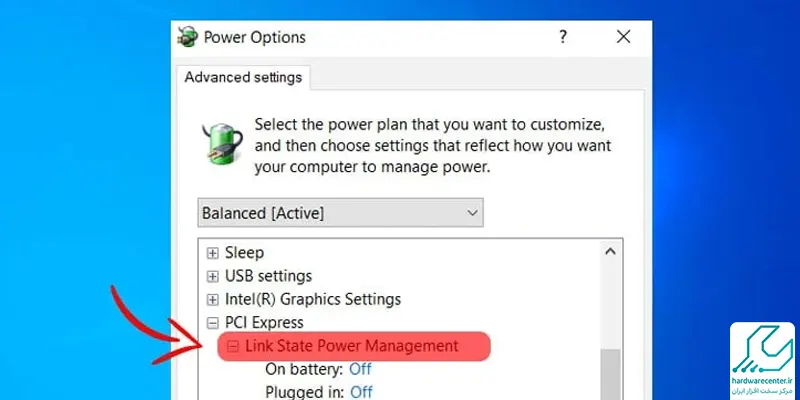This screenshot has width=800, height=400.
Task: Open the Balanced [Active] plan dropdown
Action: [340, 213]
